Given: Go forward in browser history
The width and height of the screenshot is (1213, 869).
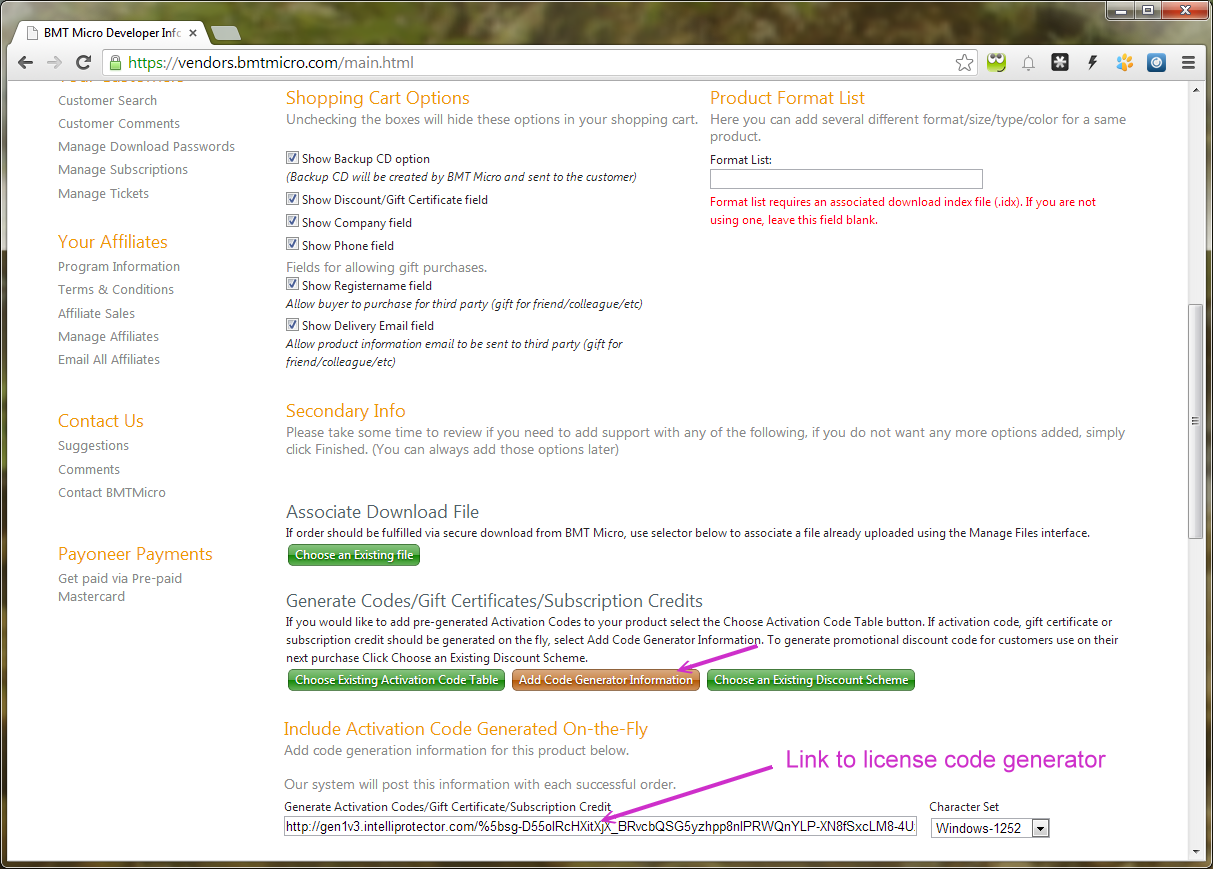Looking at the screenshot, I should [54, 63].
